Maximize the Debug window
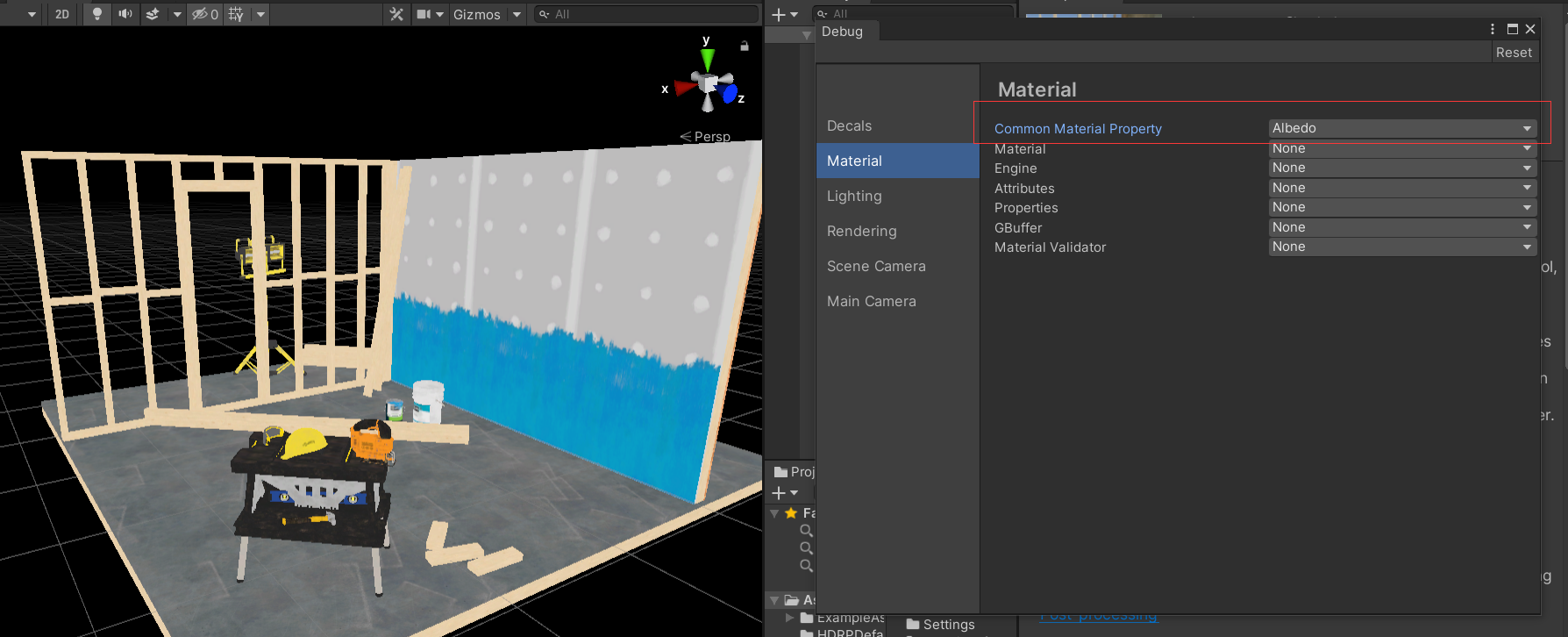This screenshot has width=1568, height=637. [1513, 29]
